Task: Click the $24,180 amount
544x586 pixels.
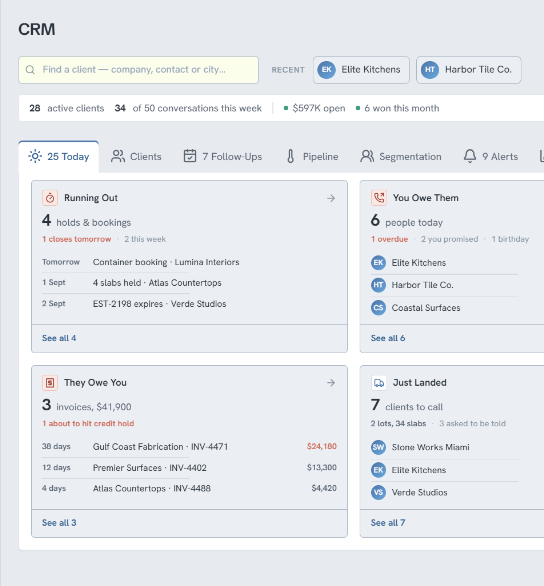Action: coord(322,446)
